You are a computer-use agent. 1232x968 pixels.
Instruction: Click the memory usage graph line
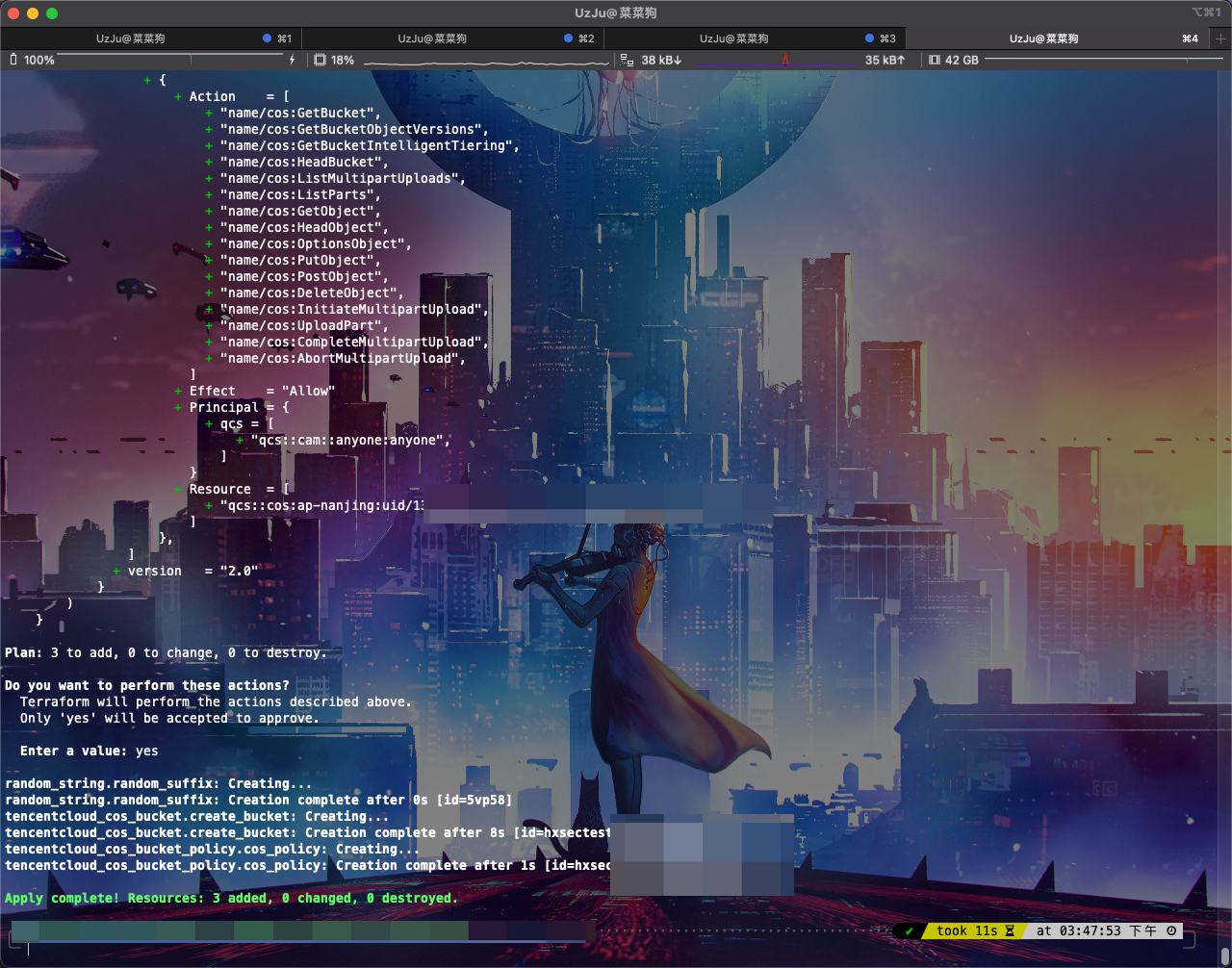point(1105,60)
